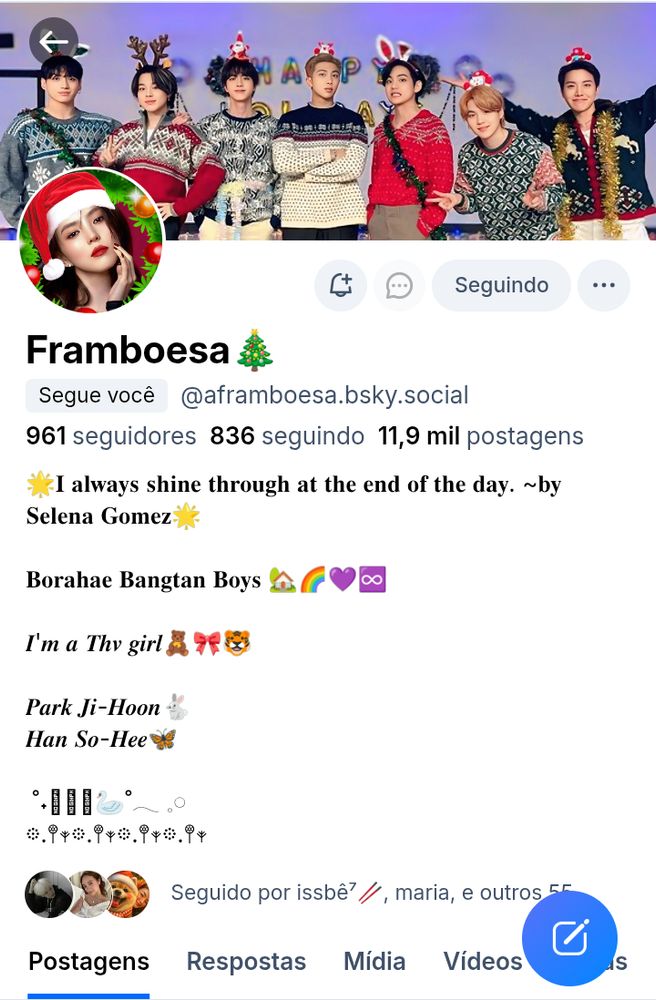Image resolution: width=656 pixels, height=1000 pixels.
Task: Switch to the Mídia tab
Action: [x=374, y=961]
